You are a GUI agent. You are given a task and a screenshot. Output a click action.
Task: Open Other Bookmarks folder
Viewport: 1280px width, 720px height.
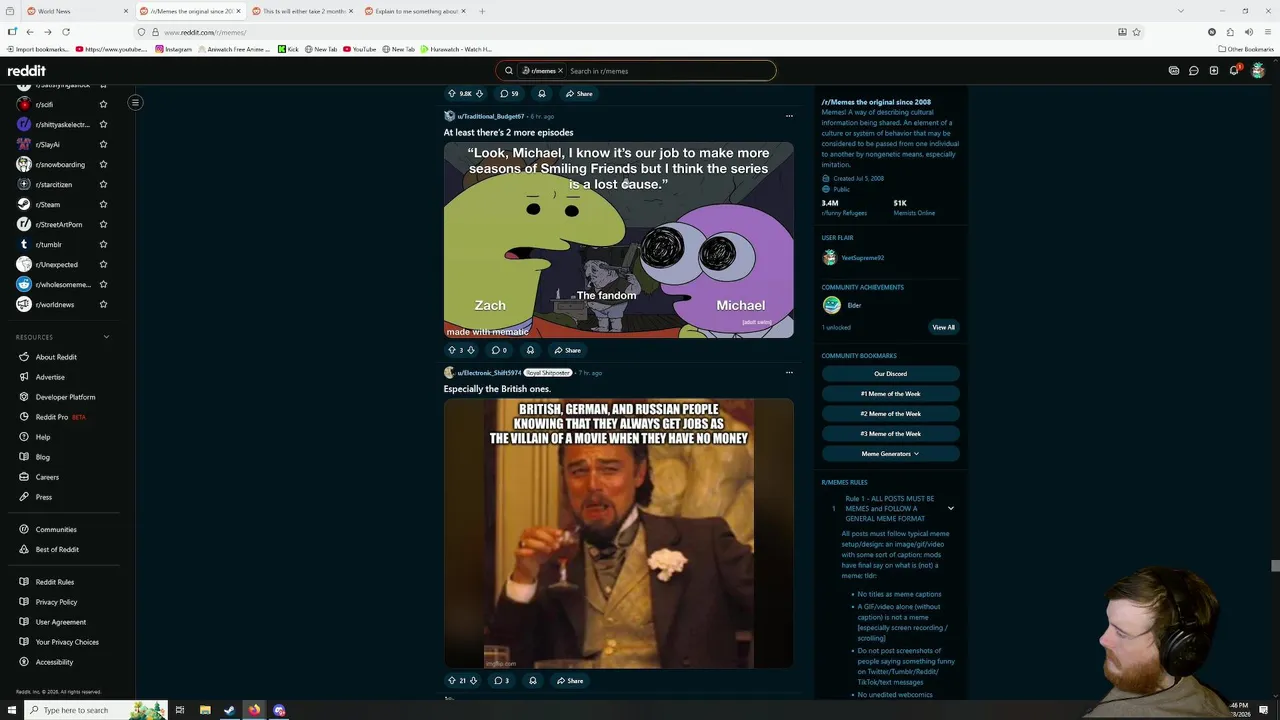(x=1246, y=49)
